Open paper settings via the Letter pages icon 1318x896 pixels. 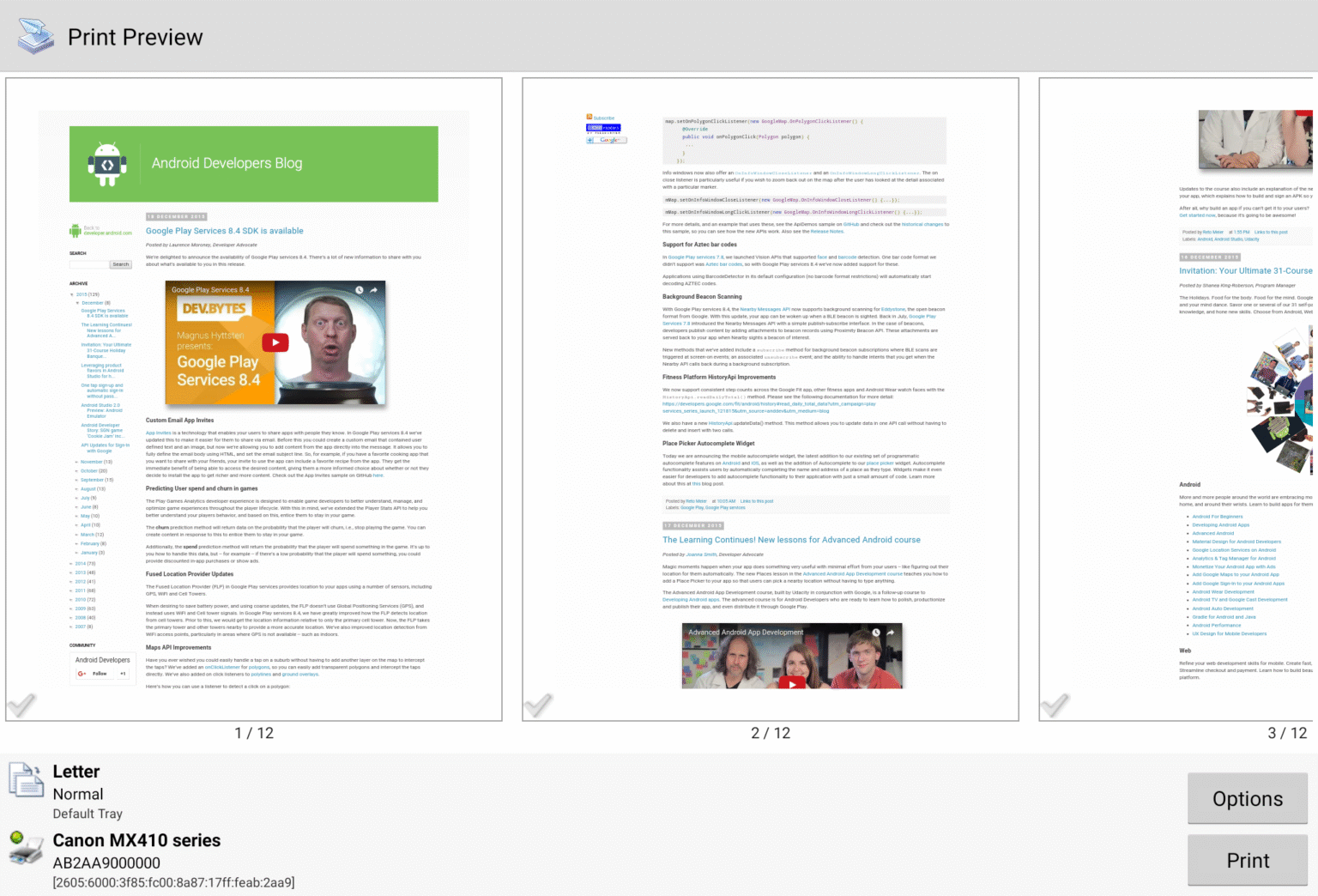click(x=27, y=782)
